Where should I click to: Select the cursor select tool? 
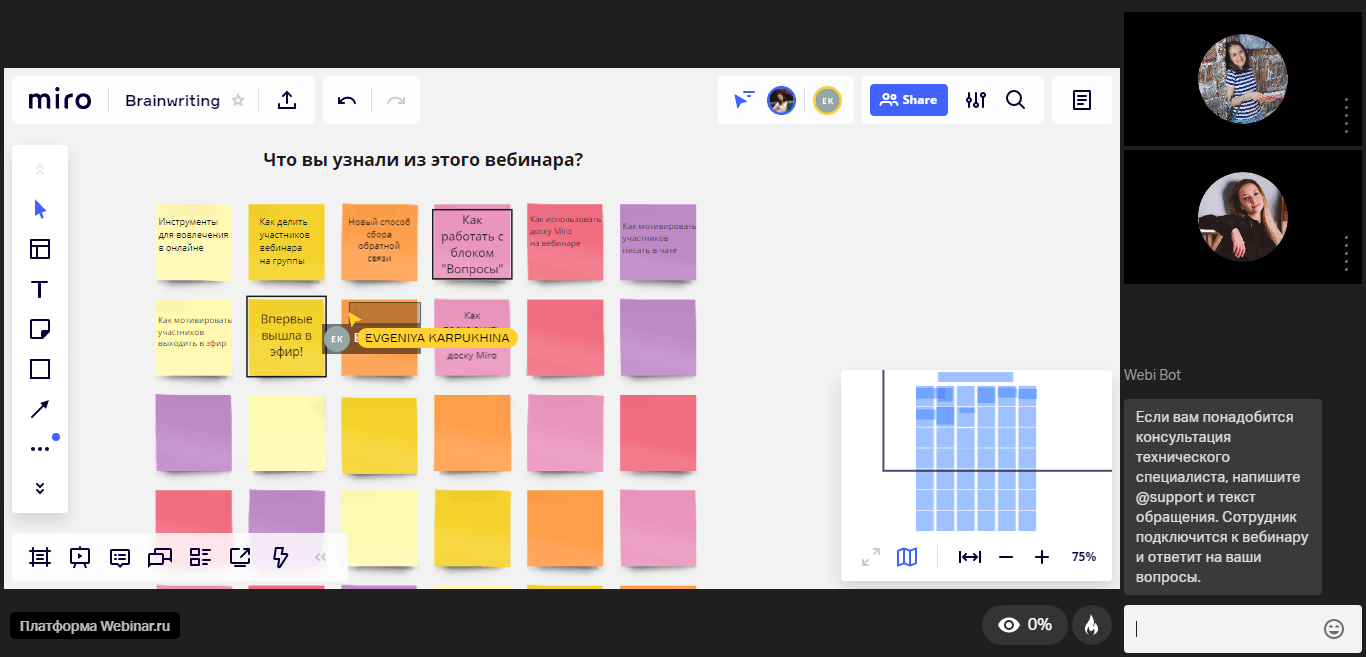click(x=40, y=209)
